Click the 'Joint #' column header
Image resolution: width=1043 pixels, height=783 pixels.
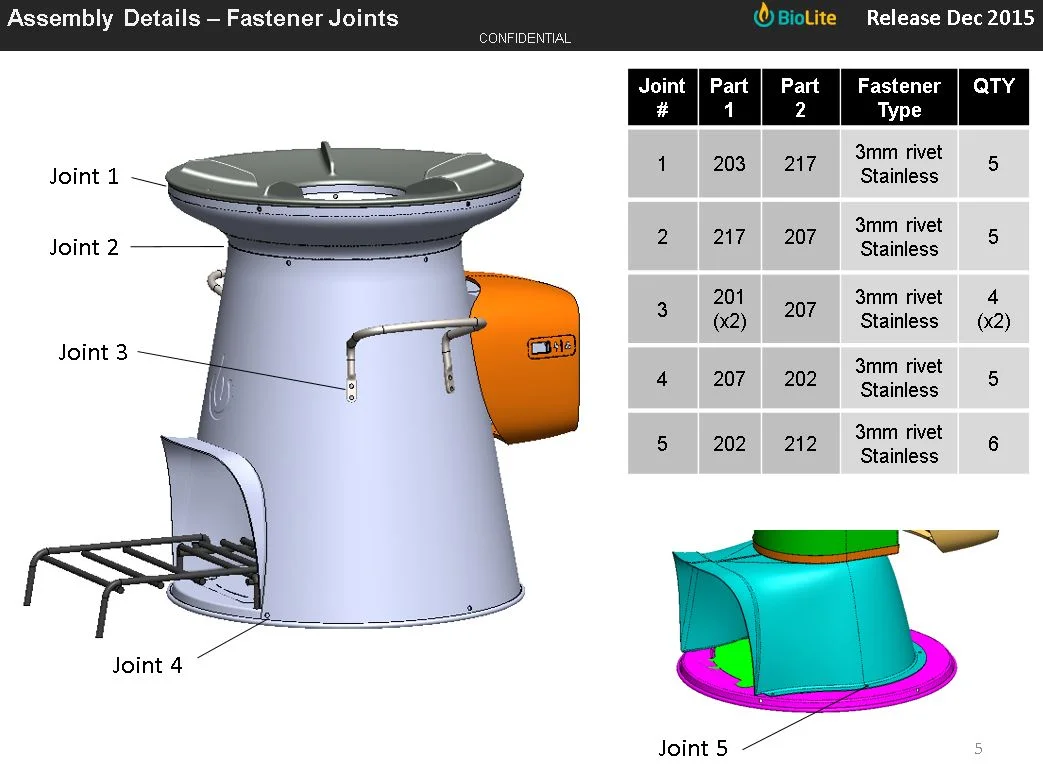663,97
